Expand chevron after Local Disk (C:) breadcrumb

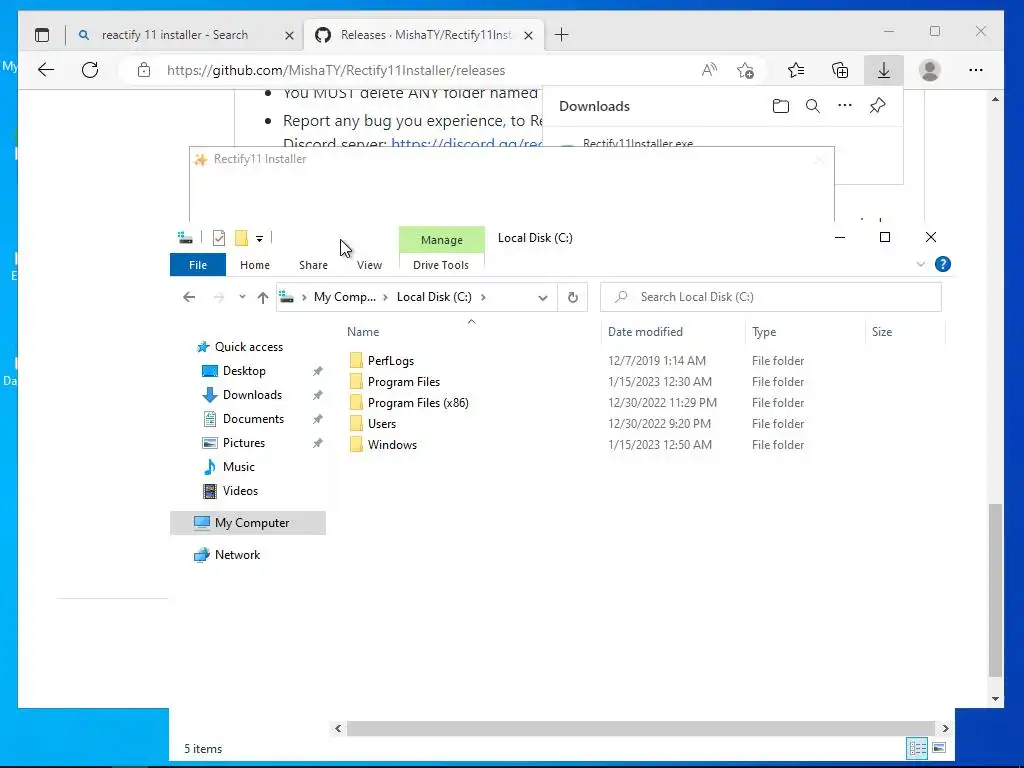click(483, 297)
